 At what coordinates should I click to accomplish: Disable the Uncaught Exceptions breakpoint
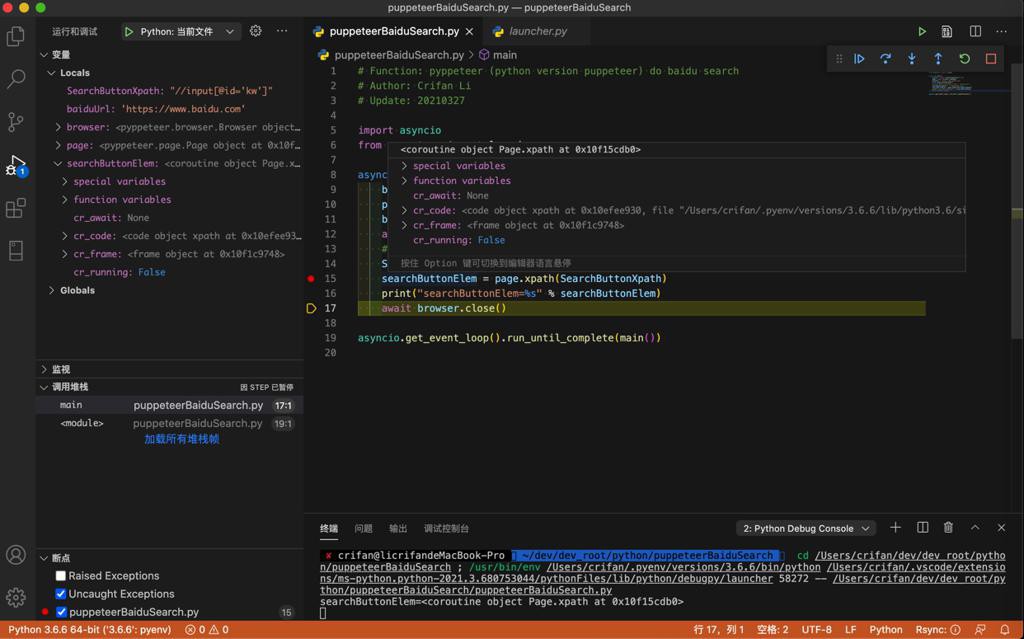pyautogui.click(x=61, y=594)
